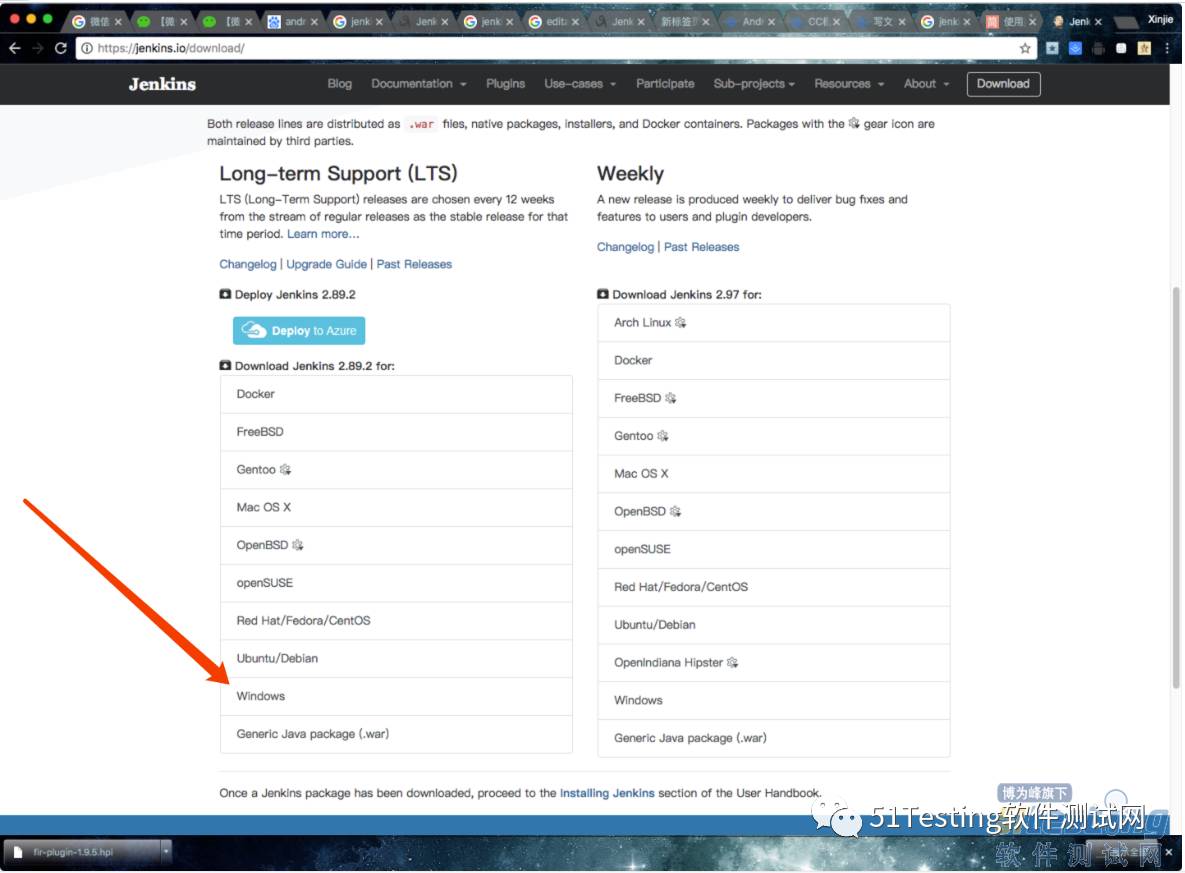Screen dimensions: 1185x873
Task: Click the gear icon beside Arch Linux
Action: 680,323
